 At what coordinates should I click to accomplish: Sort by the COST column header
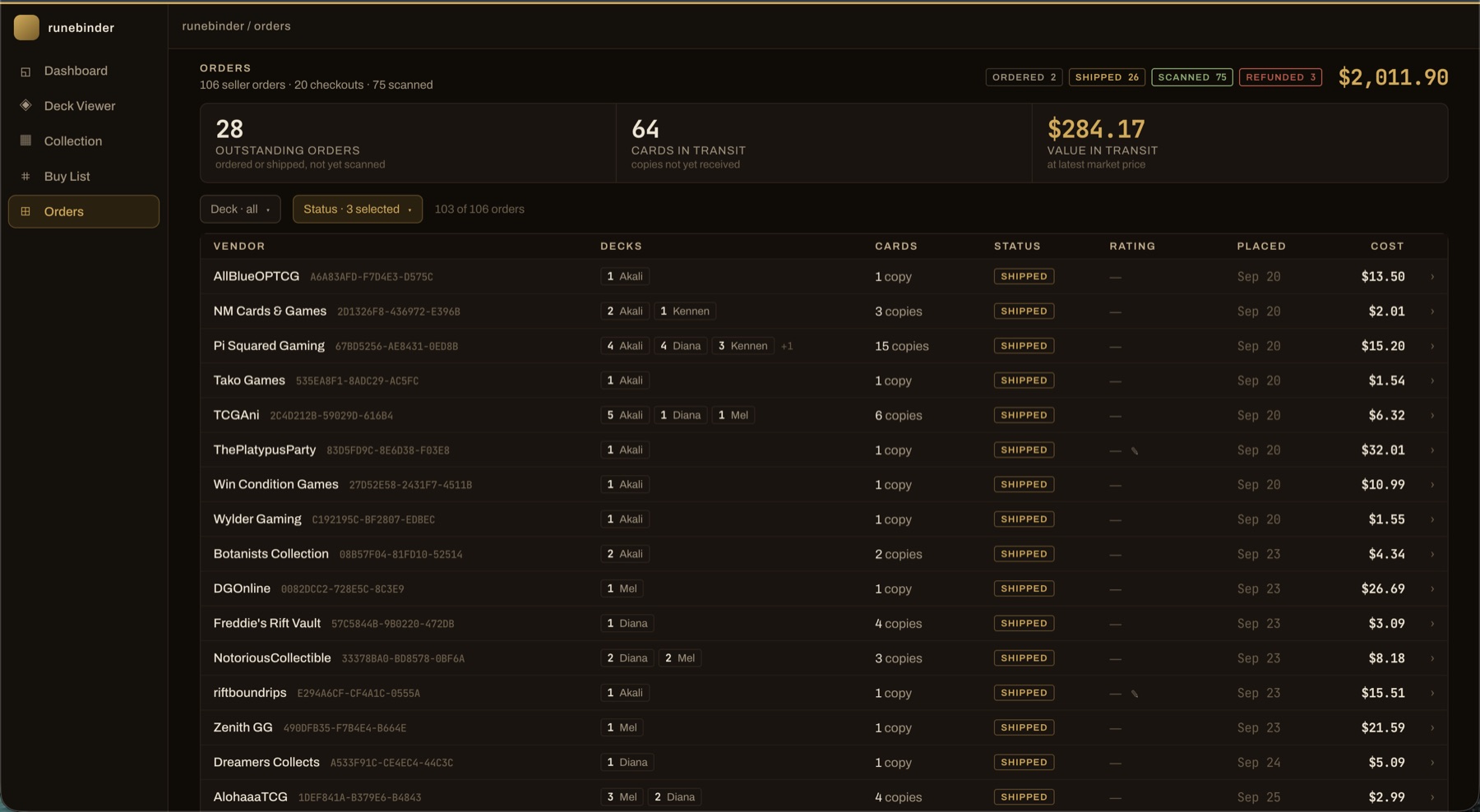[1387, 246]
